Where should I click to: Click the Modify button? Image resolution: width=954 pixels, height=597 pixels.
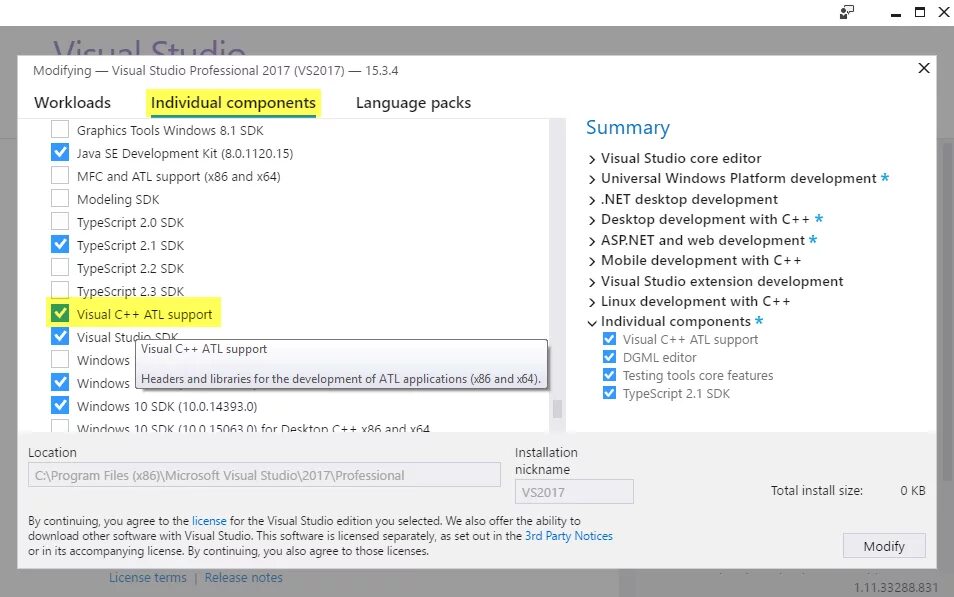[884, 546]
